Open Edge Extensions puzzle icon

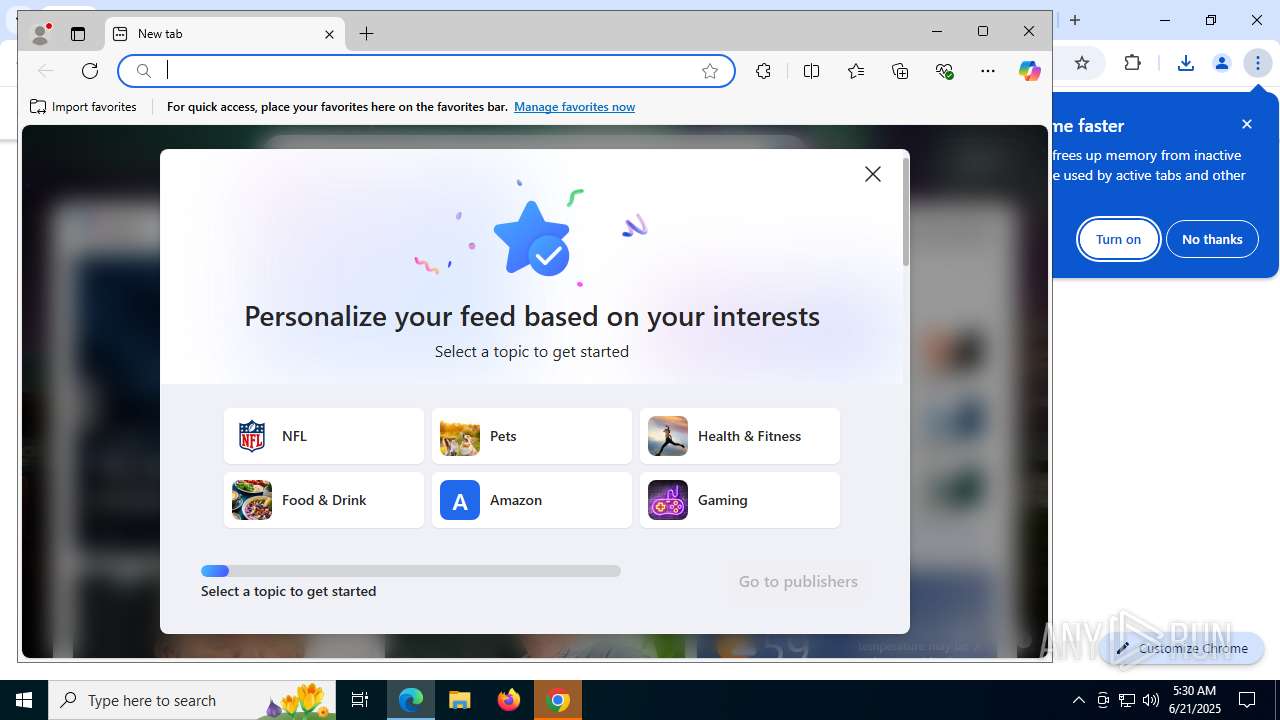tap(763, 71)
